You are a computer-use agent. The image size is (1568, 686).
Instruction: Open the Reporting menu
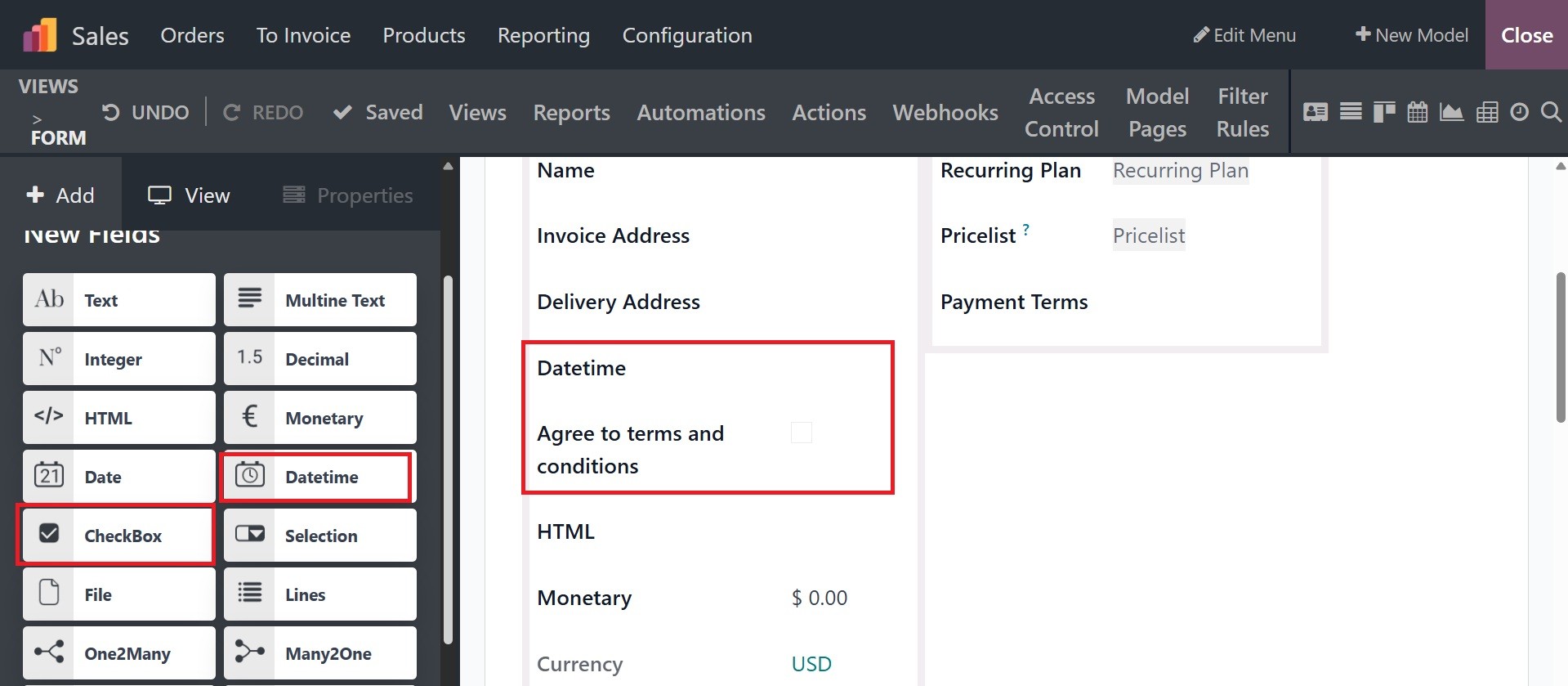point(543,35)
